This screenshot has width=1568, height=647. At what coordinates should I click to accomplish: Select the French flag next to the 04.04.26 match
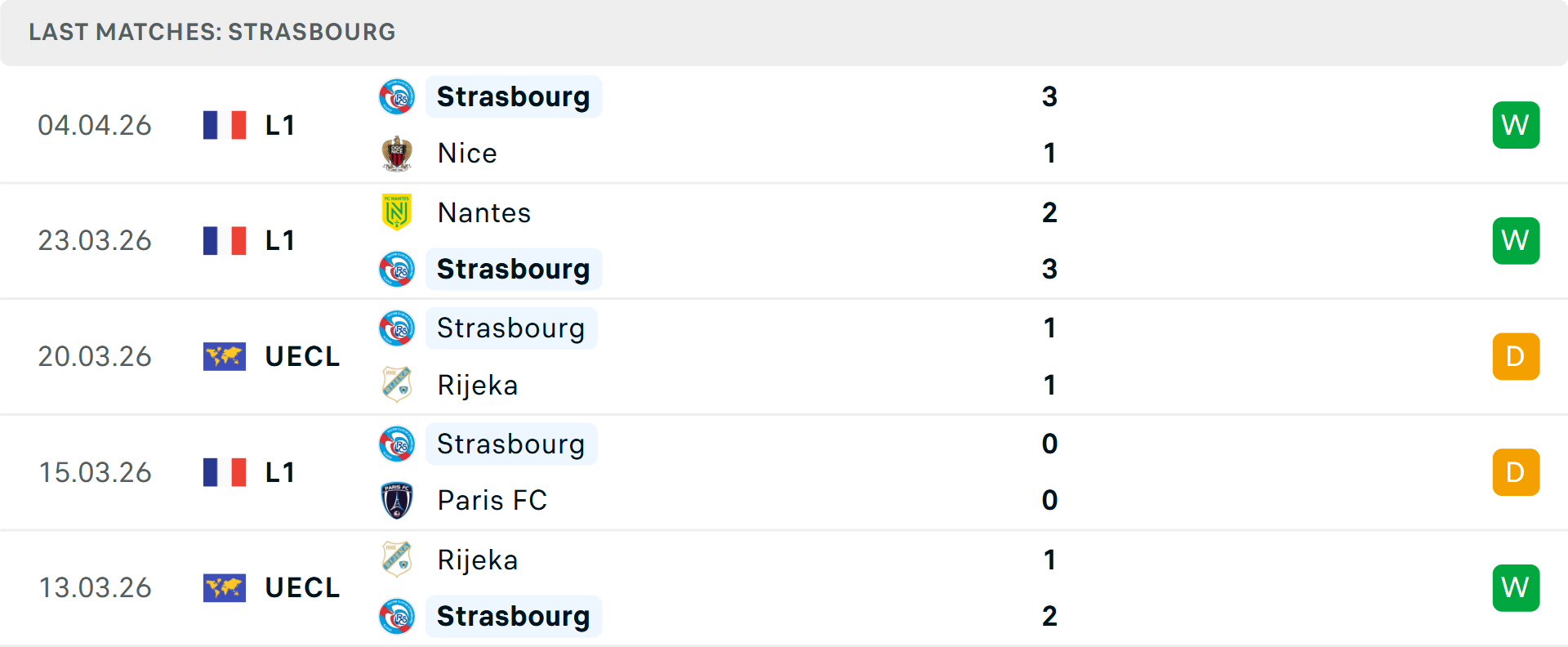coord(225,124)
